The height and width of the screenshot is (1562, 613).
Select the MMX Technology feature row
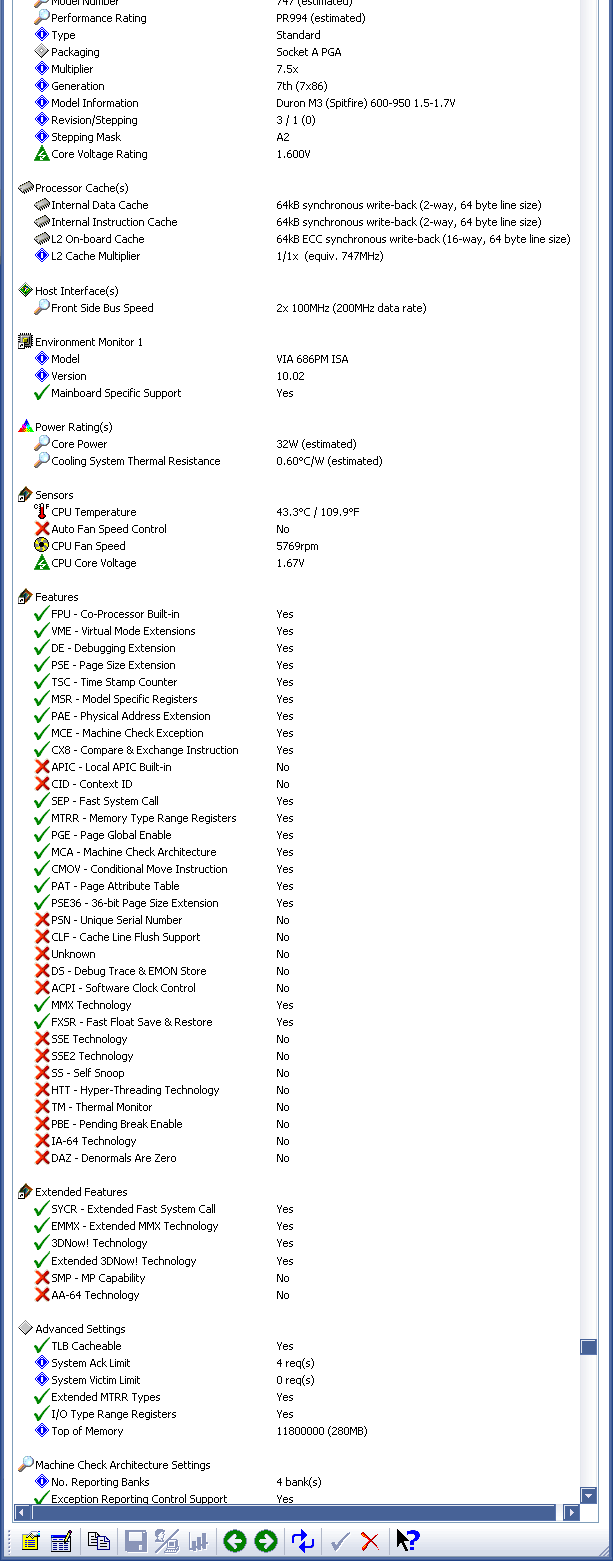click(x=91, y=1005)
